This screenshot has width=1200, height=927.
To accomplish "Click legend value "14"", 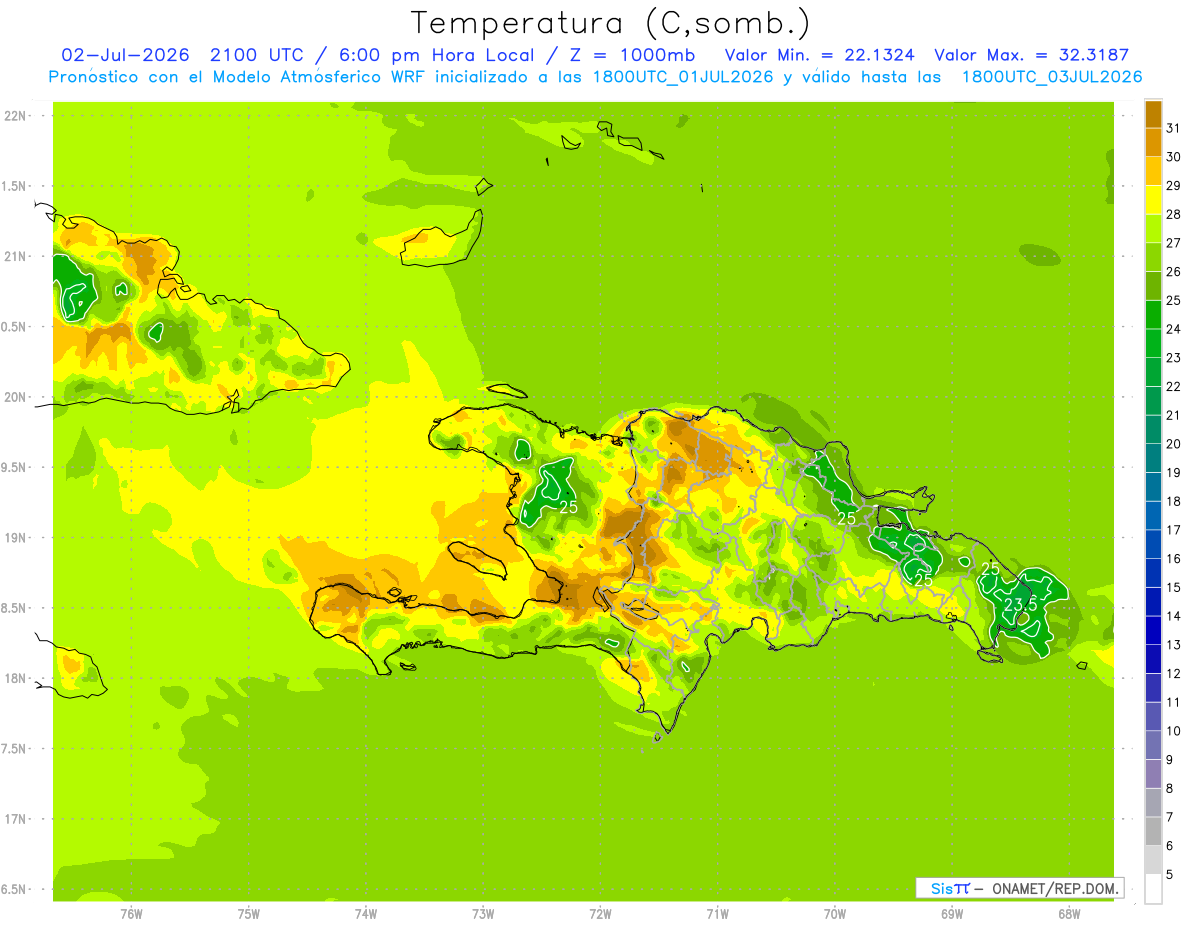I will coord(1173,616).
